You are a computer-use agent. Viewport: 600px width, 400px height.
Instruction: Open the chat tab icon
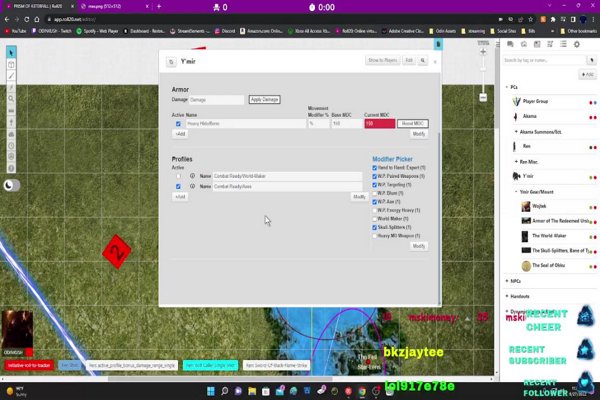(510, 44)
